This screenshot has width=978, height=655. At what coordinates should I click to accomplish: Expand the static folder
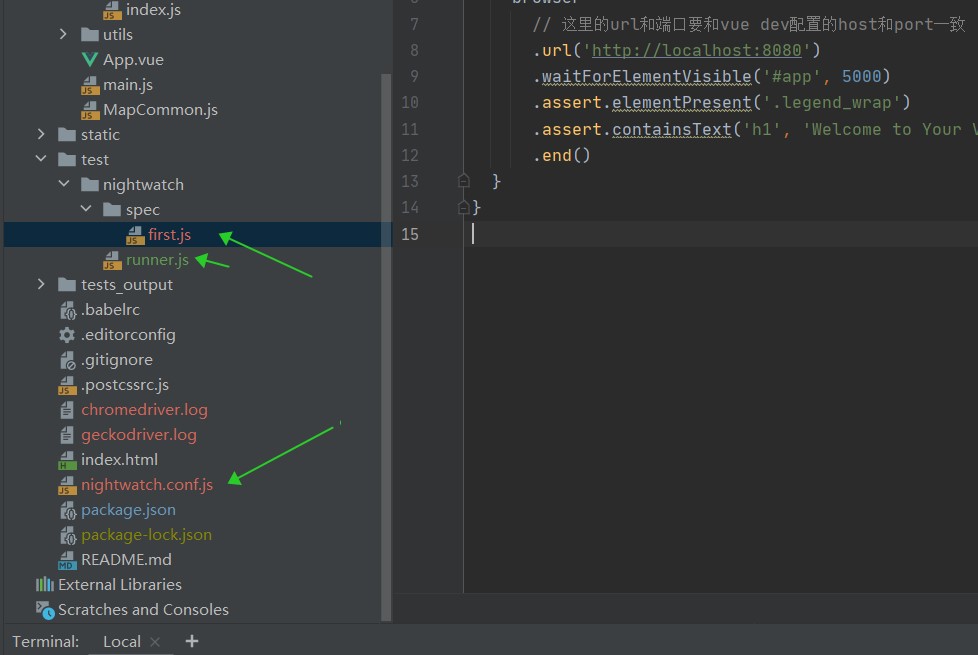coord(41,134)
